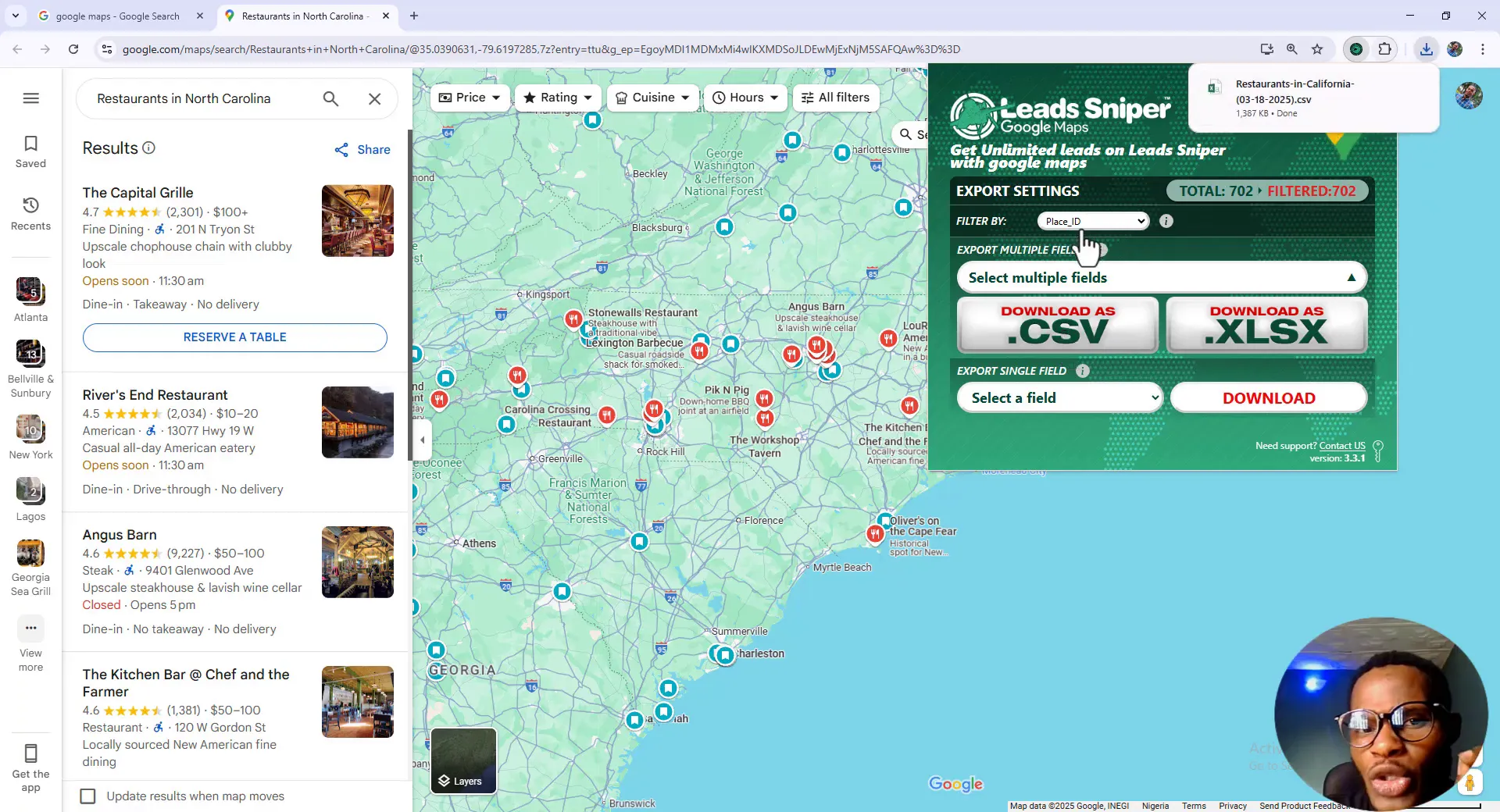This screenshot has height=812, width=1500.
Task: Open the Price filter dropdown
Action: click(470, 98)
